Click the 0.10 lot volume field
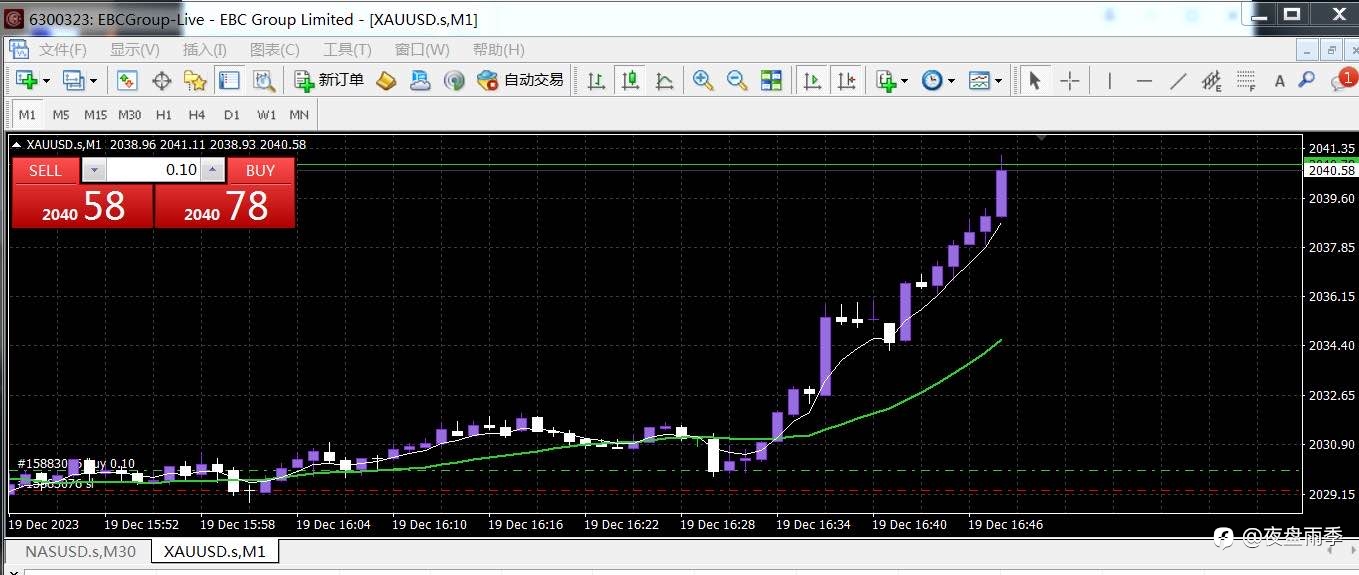Screen dimensions: 1359x575 click(153, 170)
